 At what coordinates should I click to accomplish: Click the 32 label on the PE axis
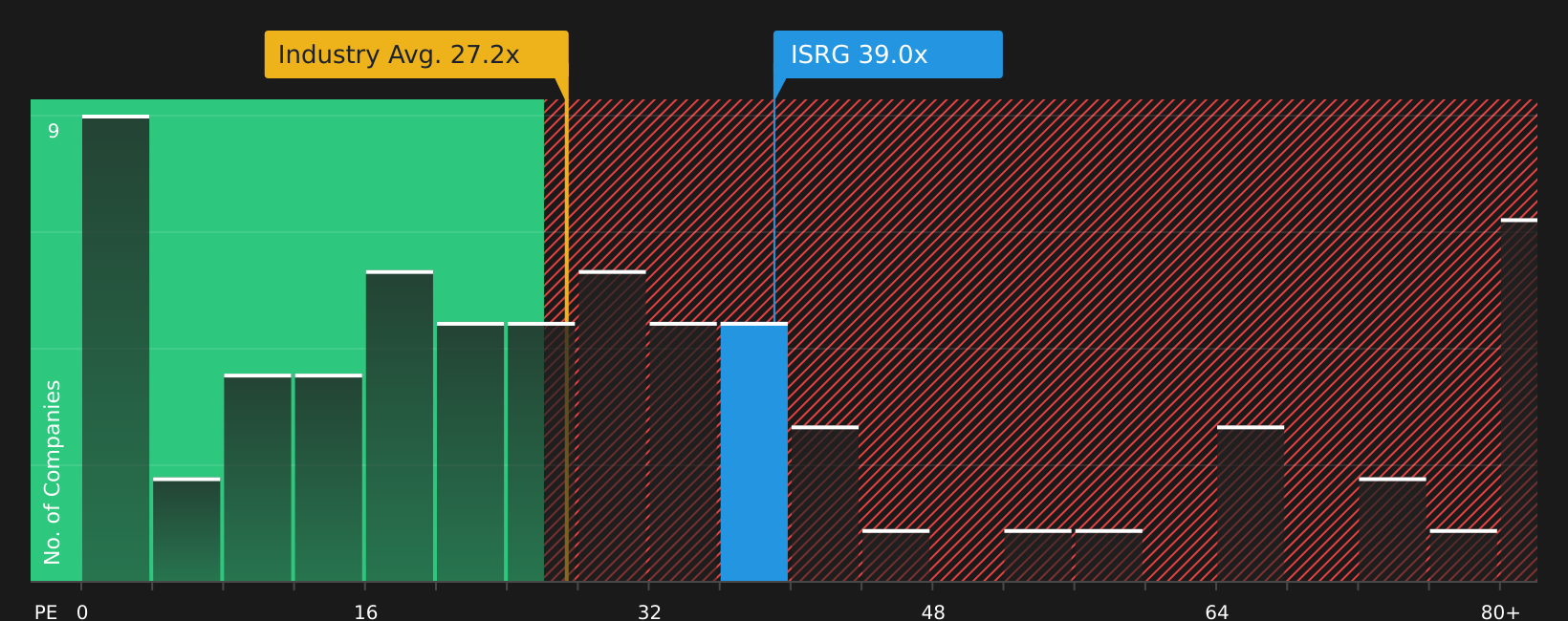(x=649, y=611)
